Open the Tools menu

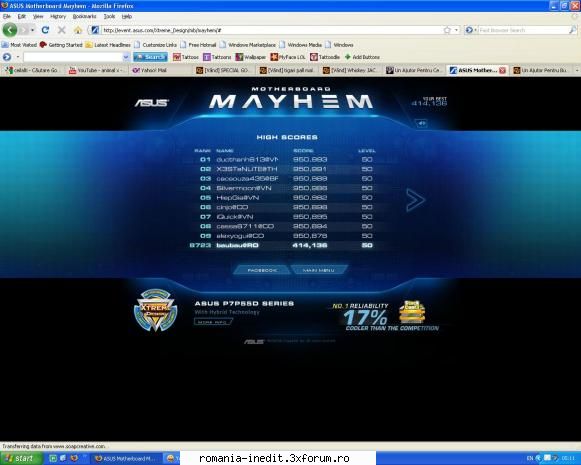109,16
